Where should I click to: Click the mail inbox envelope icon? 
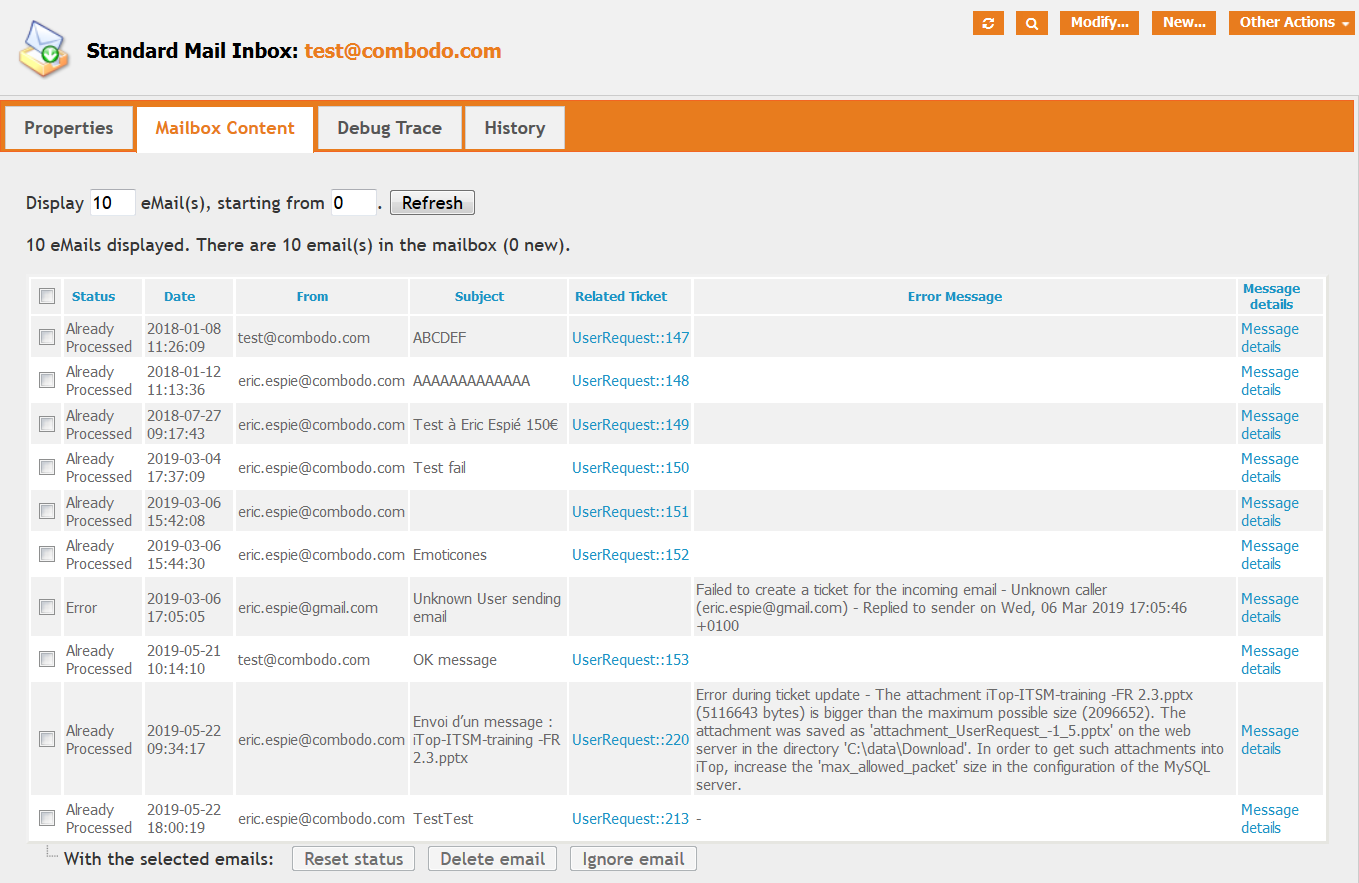click(45, 50)
